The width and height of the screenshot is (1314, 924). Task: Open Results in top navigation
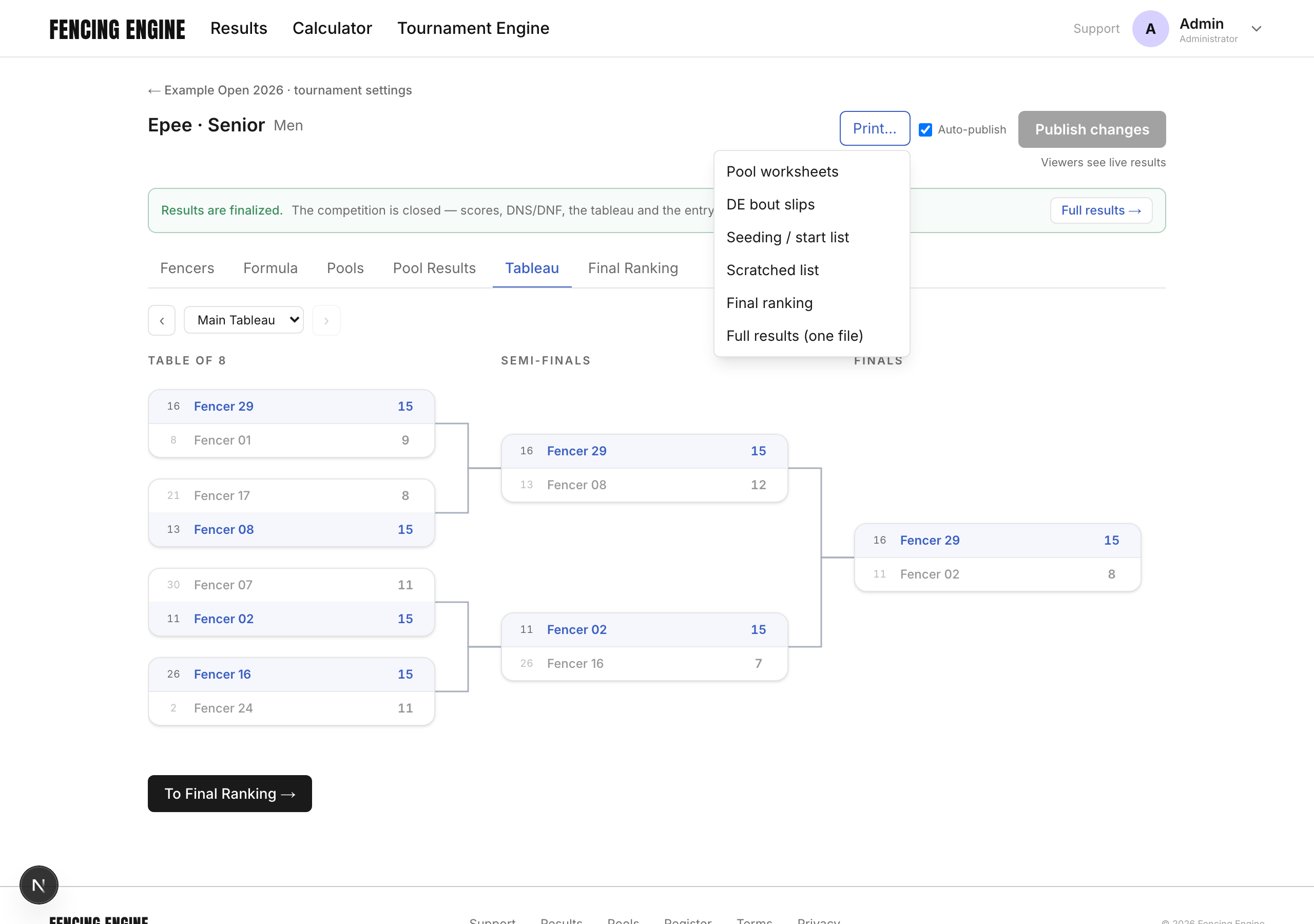coord(239,28)
